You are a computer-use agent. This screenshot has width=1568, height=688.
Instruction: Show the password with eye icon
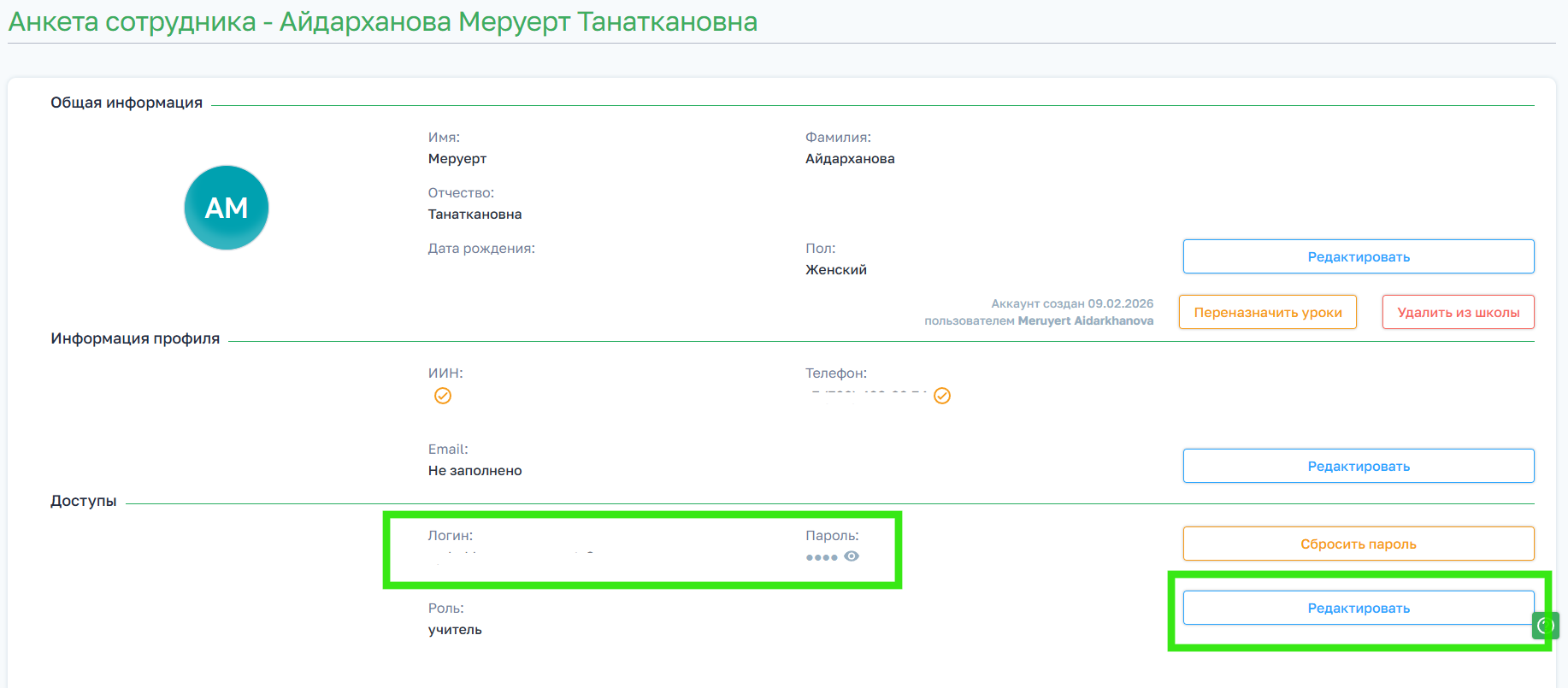click(852, 556)
